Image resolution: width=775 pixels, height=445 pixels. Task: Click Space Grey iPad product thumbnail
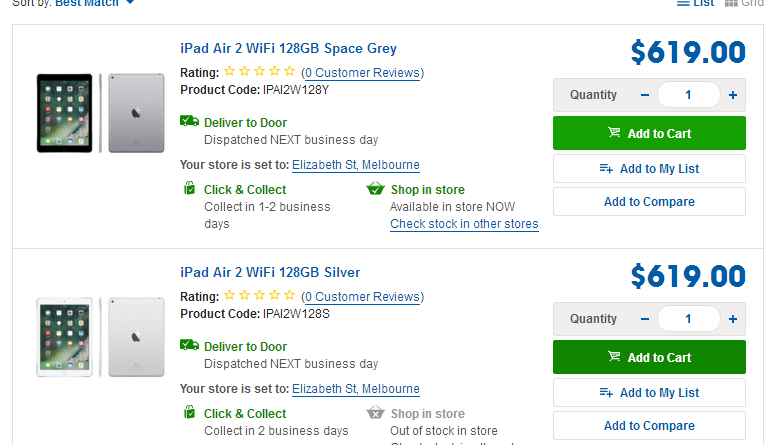click(x=100, y=113)
